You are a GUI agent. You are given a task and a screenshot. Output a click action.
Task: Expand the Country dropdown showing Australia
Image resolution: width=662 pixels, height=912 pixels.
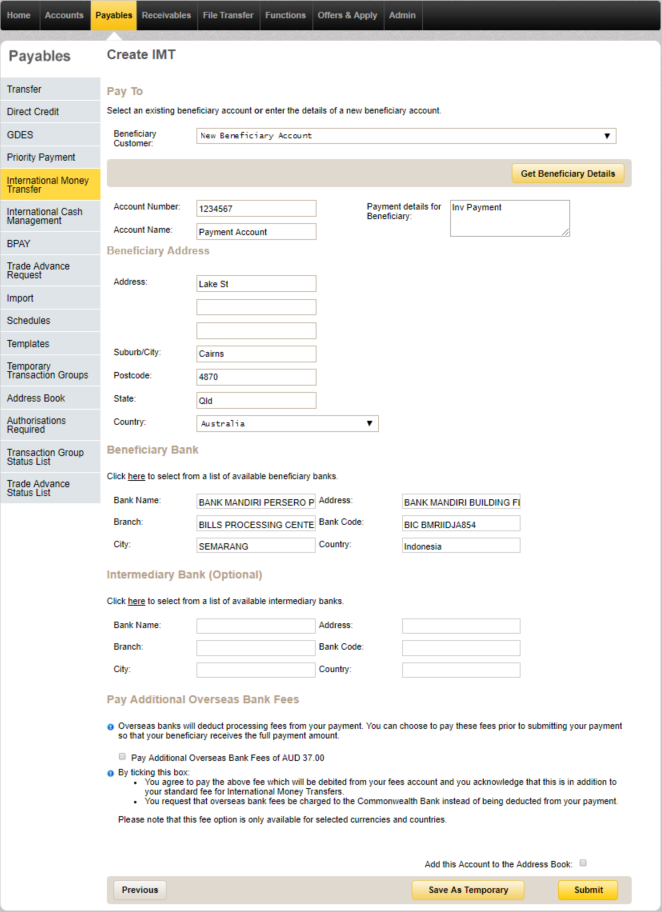tap(287, 423)
